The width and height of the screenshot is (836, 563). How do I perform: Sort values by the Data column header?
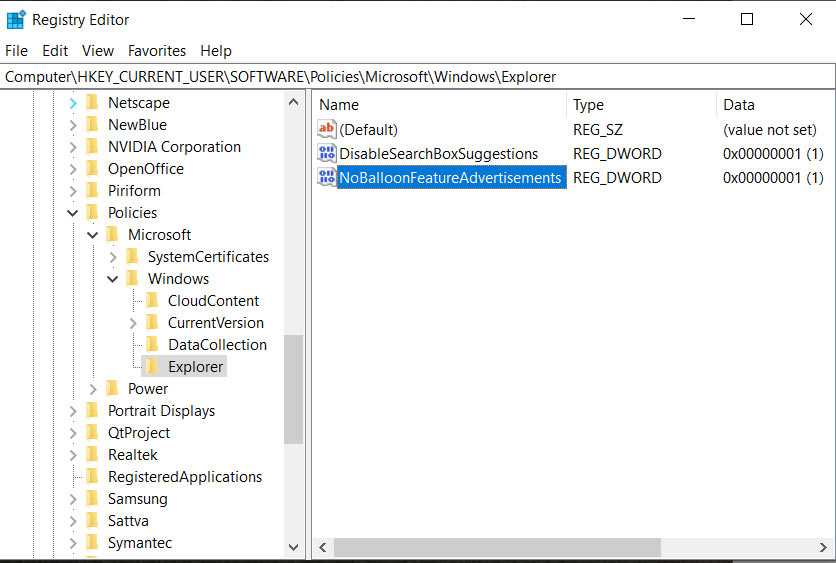click(x=776, y=104)
